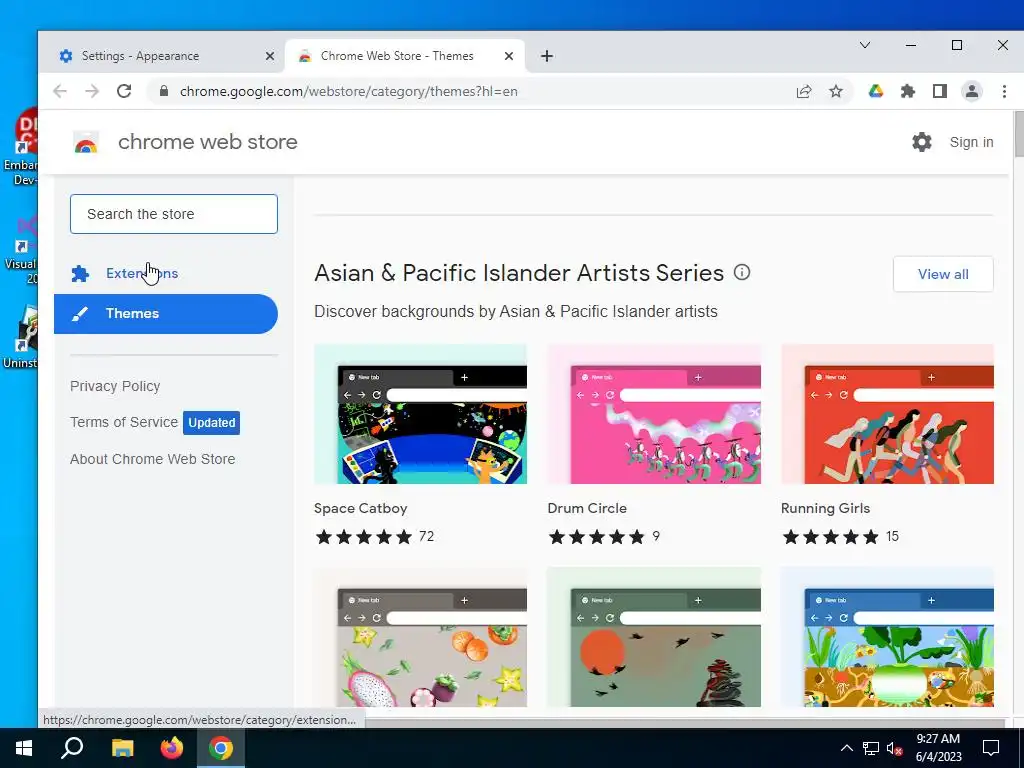Click the page vertical scrollbar thumb
The image size is (1024, 768).
1019,134
